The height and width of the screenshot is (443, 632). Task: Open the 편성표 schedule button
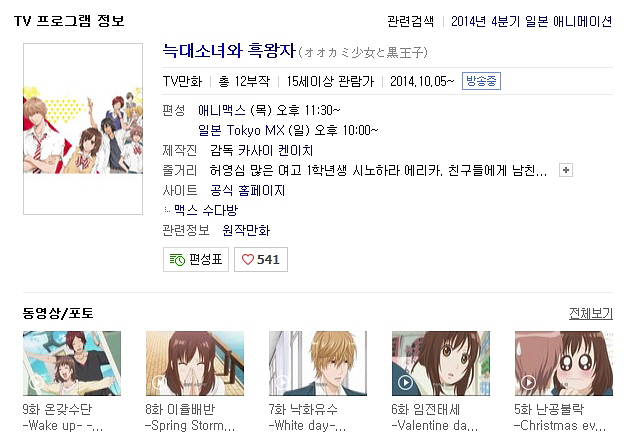196,260
